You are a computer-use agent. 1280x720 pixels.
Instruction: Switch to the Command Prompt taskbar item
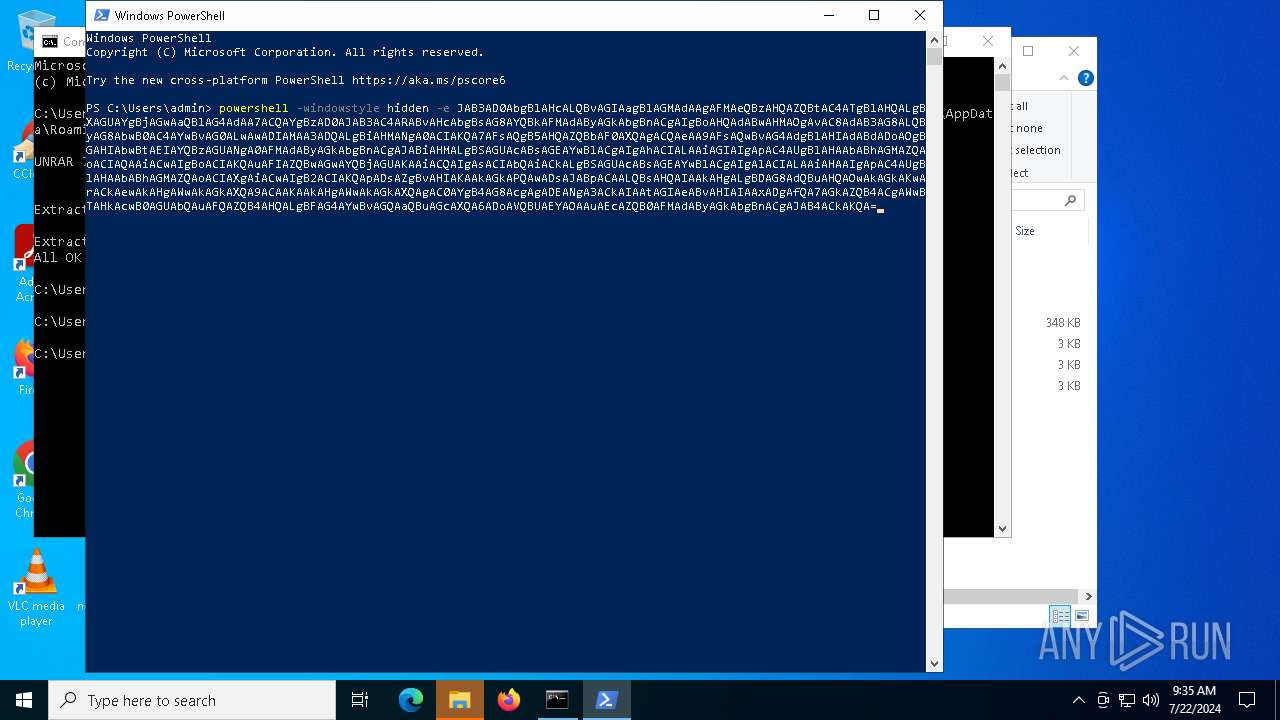557,700
